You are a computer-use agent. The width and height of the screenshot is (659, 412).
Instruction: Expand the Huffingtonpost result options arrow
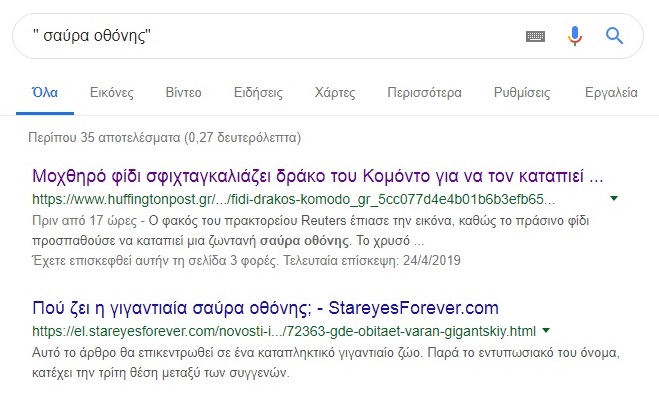[614, 198]
